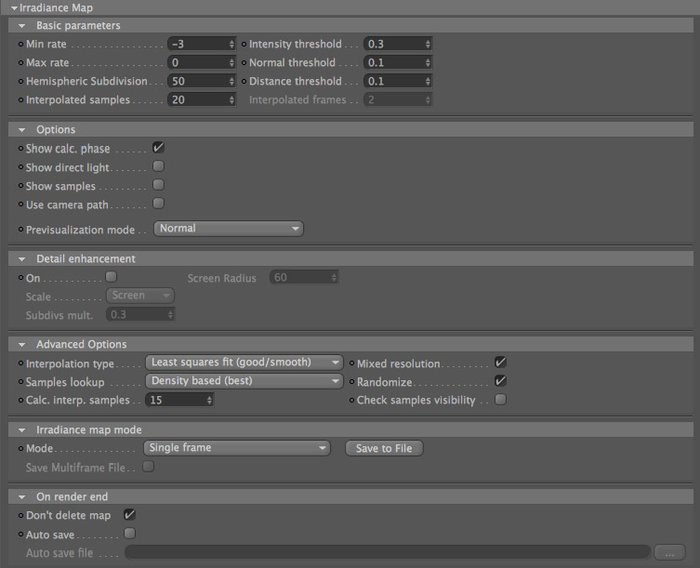This screenshot has height=568, width=700.
Task: Turn on Detail enhancement On checkbox
Action: (111, 277)
